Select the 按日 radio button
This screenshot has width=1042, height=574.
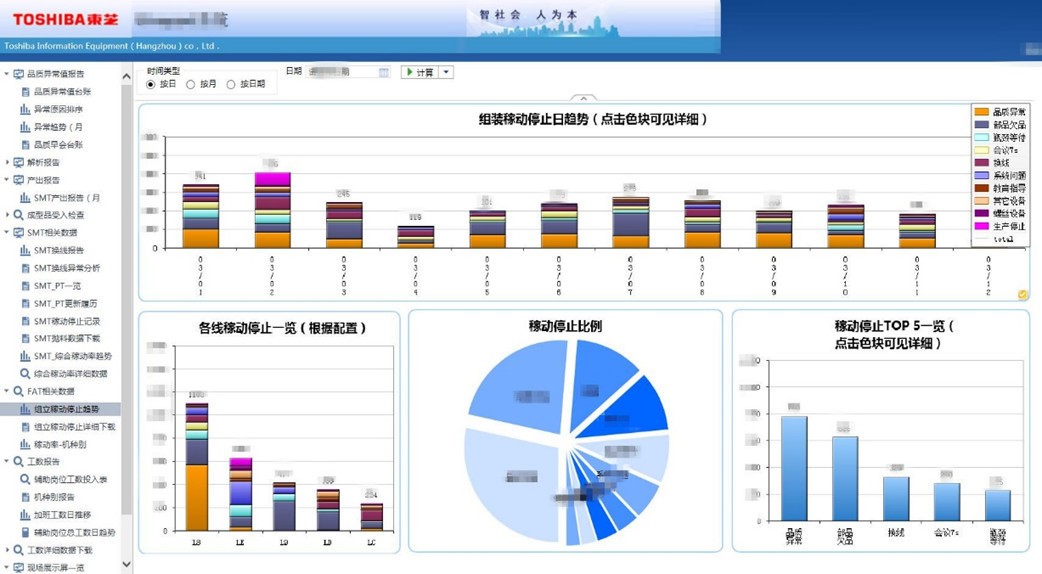pos(152,84)
